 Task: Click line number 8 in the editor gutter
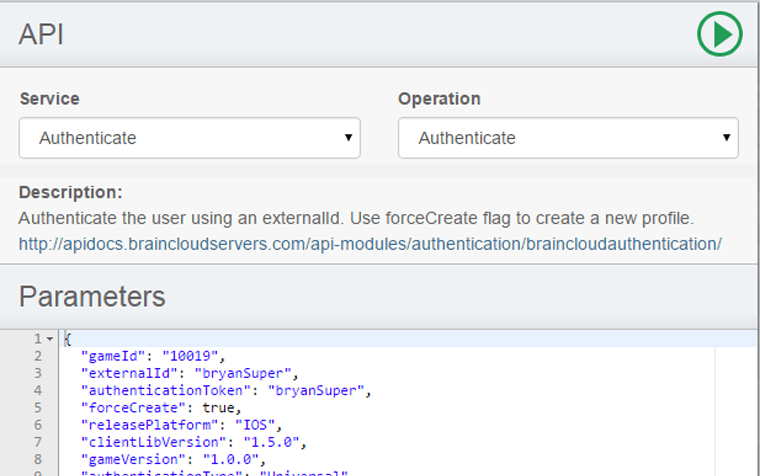point(38,460)
